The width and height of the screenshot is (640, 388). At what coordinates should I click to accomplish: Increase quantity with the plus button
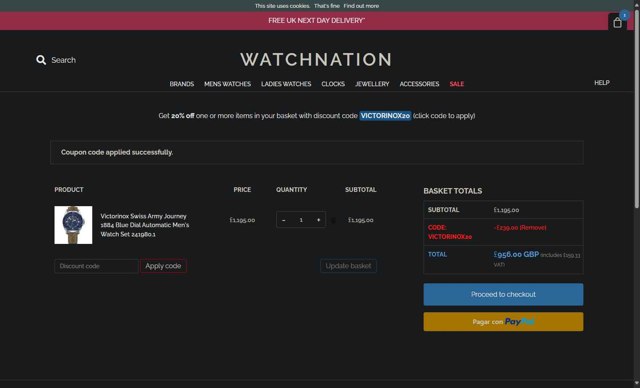(x=318, y=220)
